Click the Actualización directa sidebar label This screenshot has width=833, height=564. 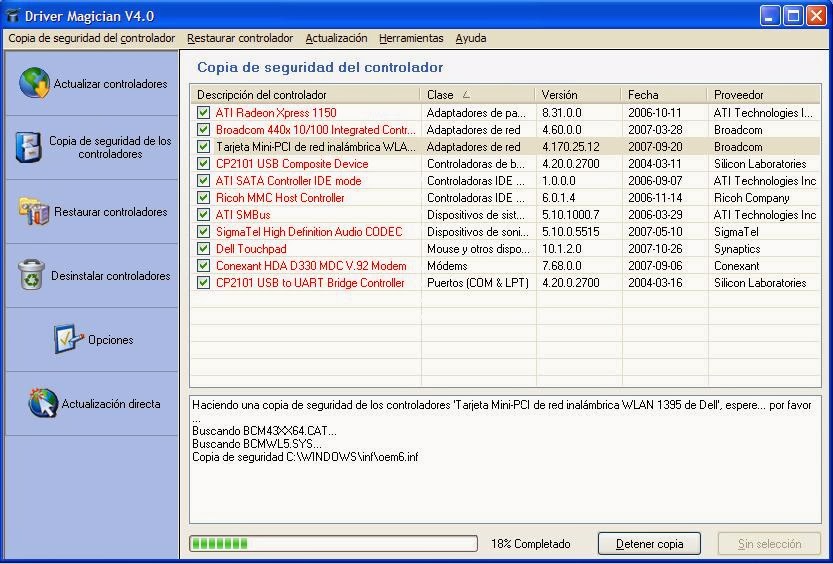(x=110, y=404)
